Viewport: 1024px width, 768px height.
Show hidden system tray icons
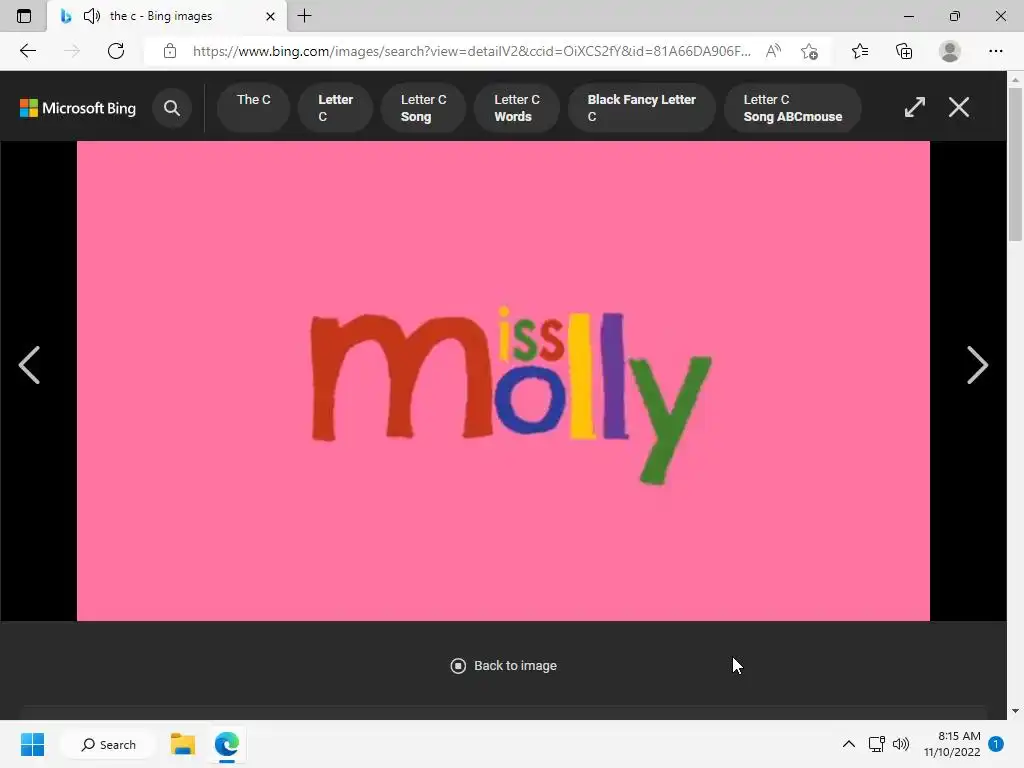848,744
